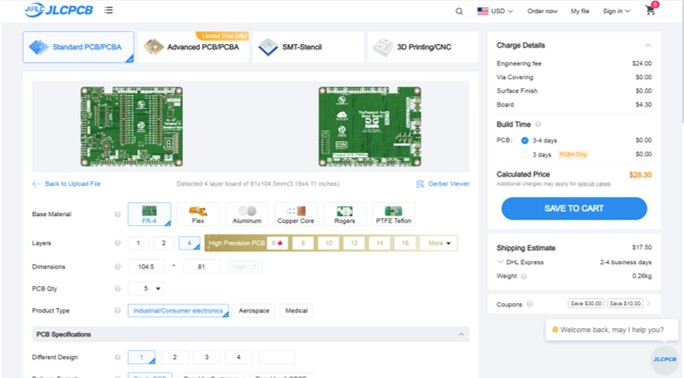Click help icon next to Product Type
684x378 pixels.
(x=118, y=310)
